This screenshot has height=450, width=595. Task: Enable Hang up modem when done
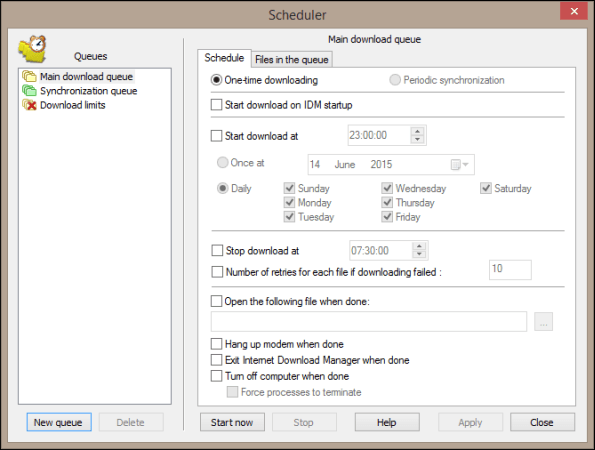(216, 344)
